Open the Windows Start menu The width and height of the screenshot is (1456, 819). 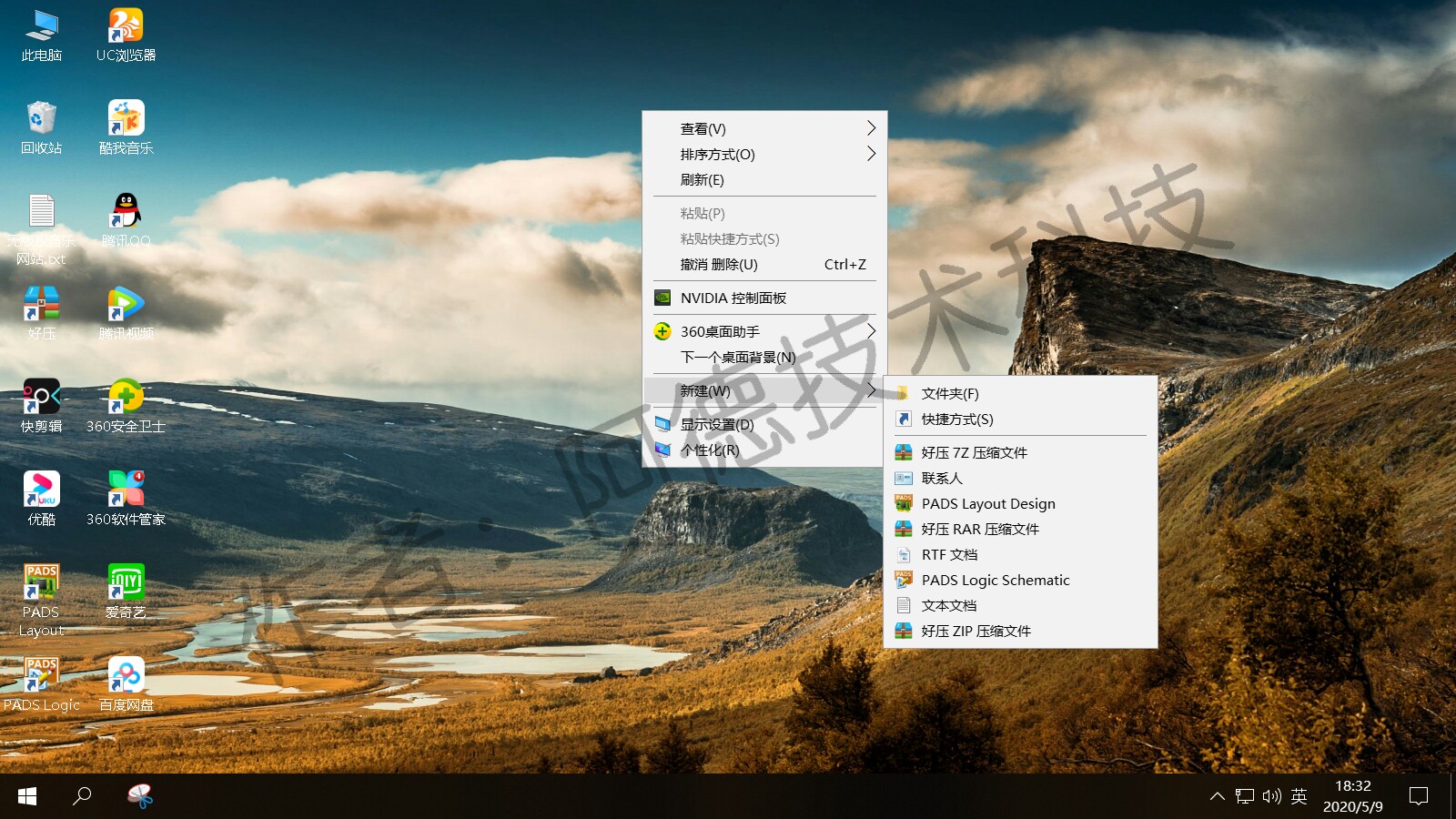27,796
